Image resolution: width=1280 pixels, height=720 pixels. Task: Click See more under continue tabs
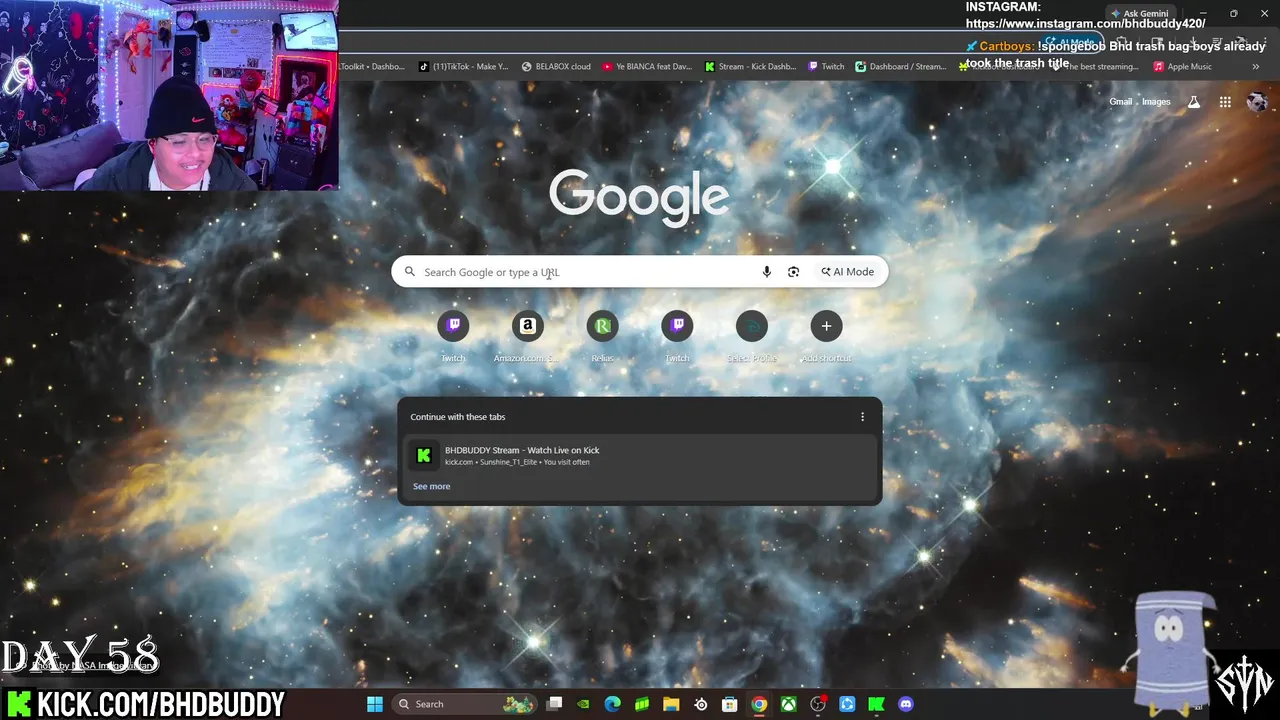click(432, 487)
